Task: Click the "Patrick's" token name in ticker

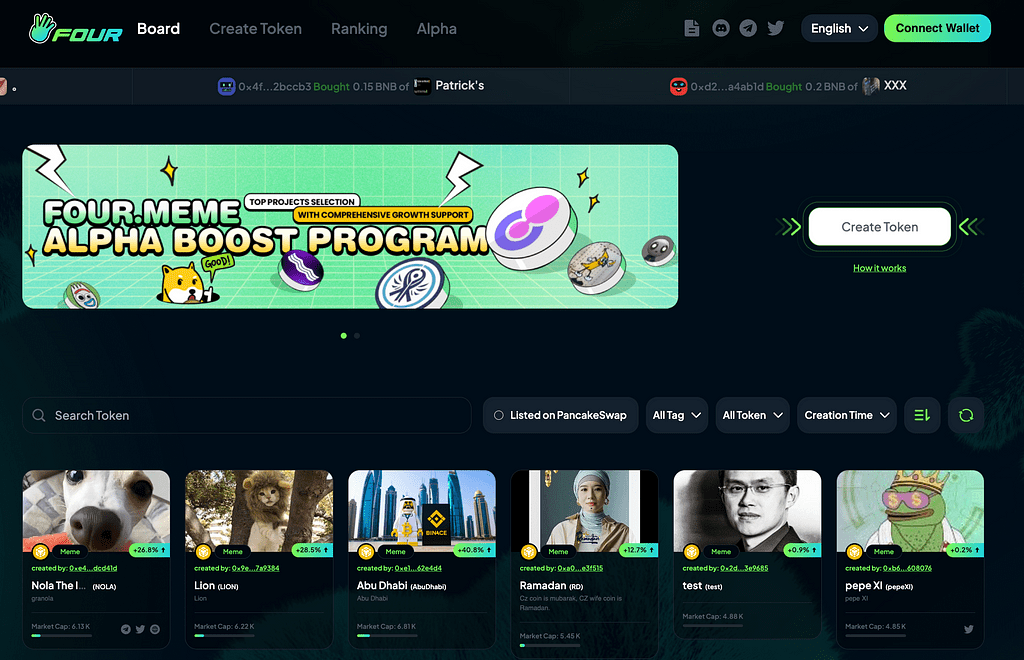Action: pyautogui.click(x=460, y=86)
